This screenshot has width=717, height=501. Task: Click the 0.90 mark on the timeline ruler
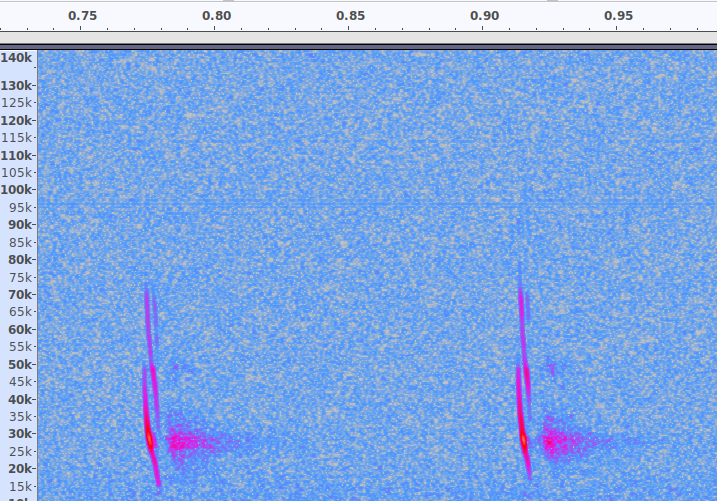click(484, 16)
